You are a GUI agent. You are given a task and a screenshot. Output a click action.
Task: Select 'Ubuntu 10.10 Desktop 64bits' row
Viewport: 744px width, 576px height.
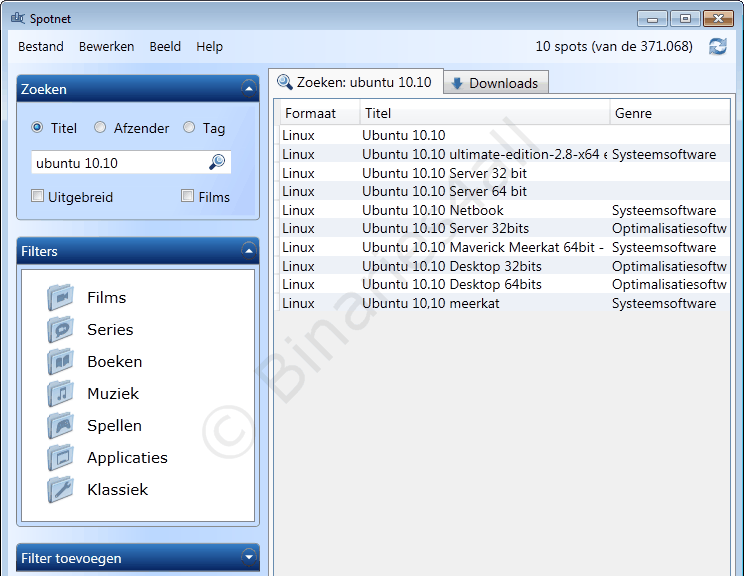(x=504, y=284)
